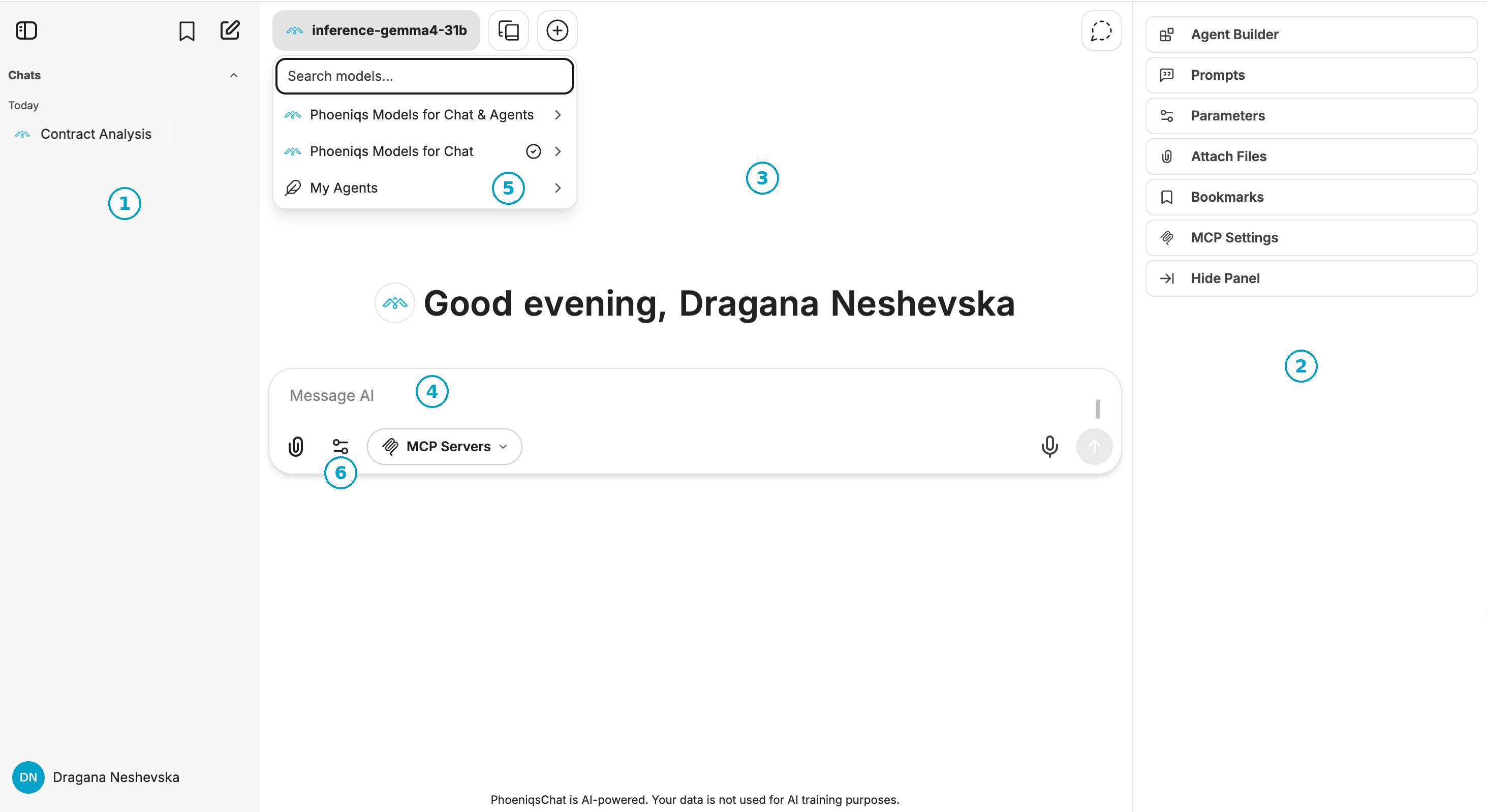Open Phoeniqs Models for Chat & Agents submenu
1487x812 pixels.
pyautogui.click(x=424, y=115)
